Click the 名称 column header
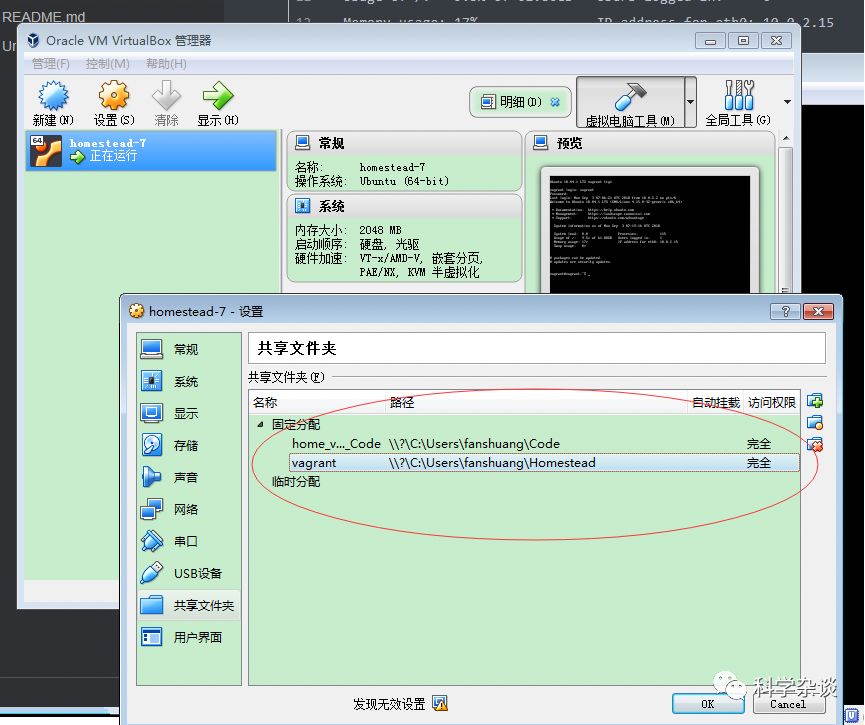Viewport: 865px width, 725px height. (317, 403)
